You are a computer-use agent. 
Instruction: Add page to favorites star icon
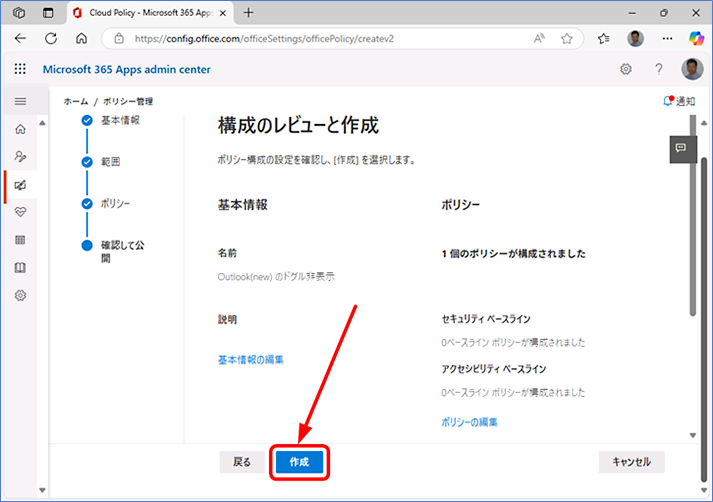567,39
